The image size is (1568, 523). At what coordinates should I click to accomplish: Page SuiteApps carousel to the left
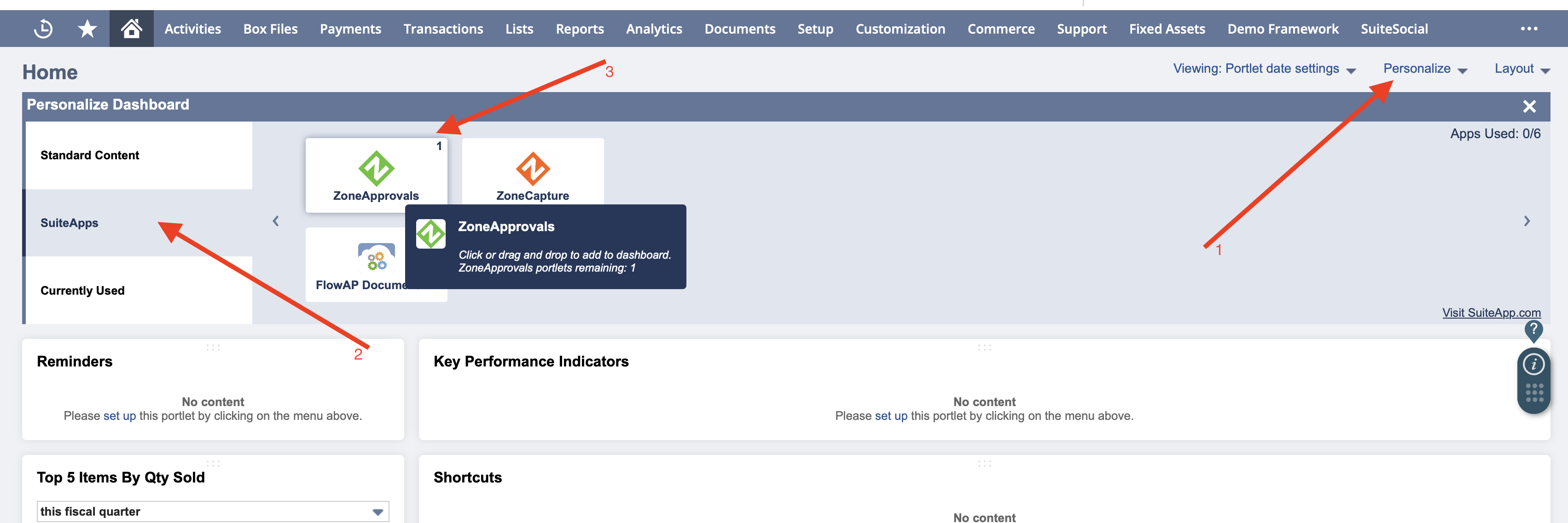point(276,221)
